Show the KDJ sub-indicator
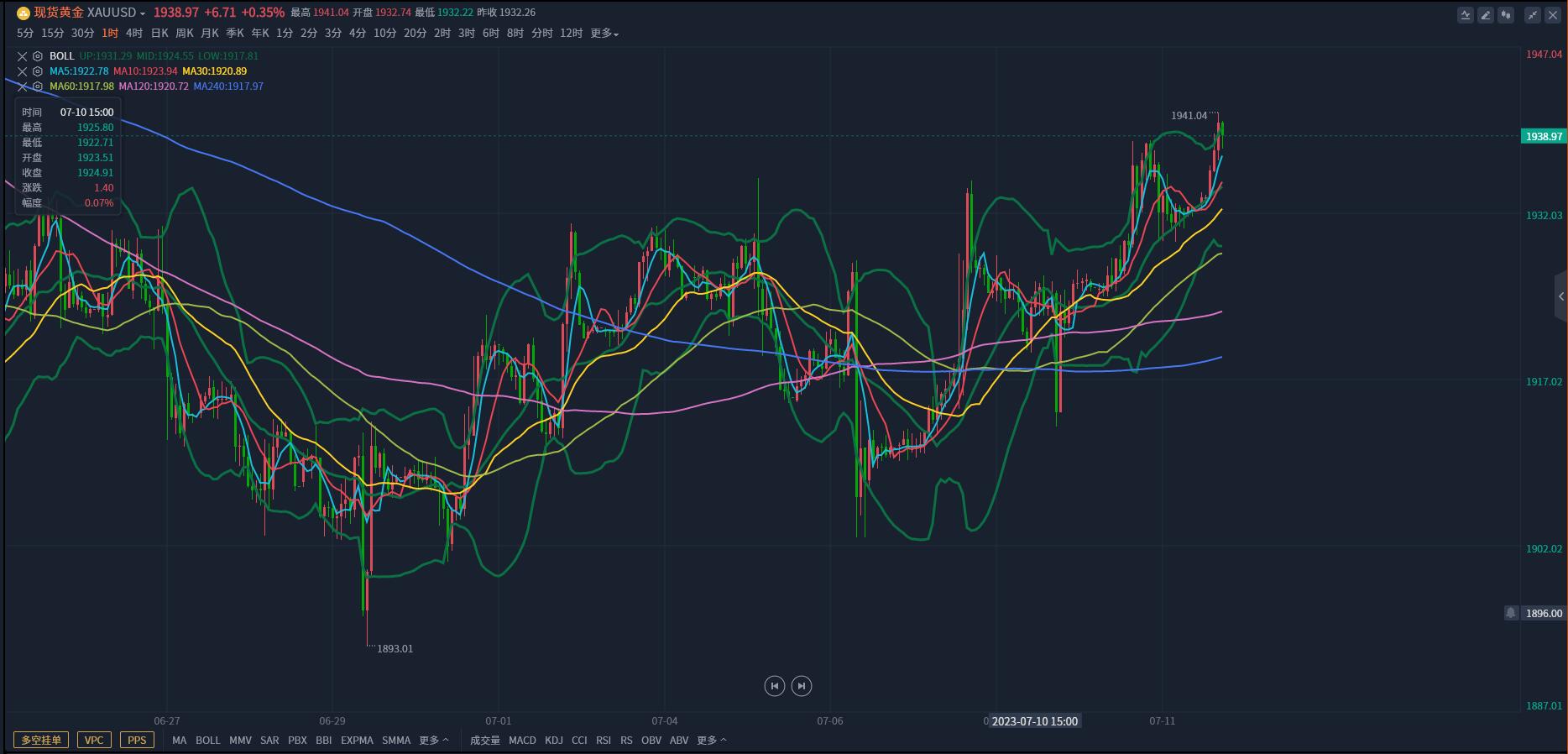This screenshot has width=1568, height=754. point(554,741)
